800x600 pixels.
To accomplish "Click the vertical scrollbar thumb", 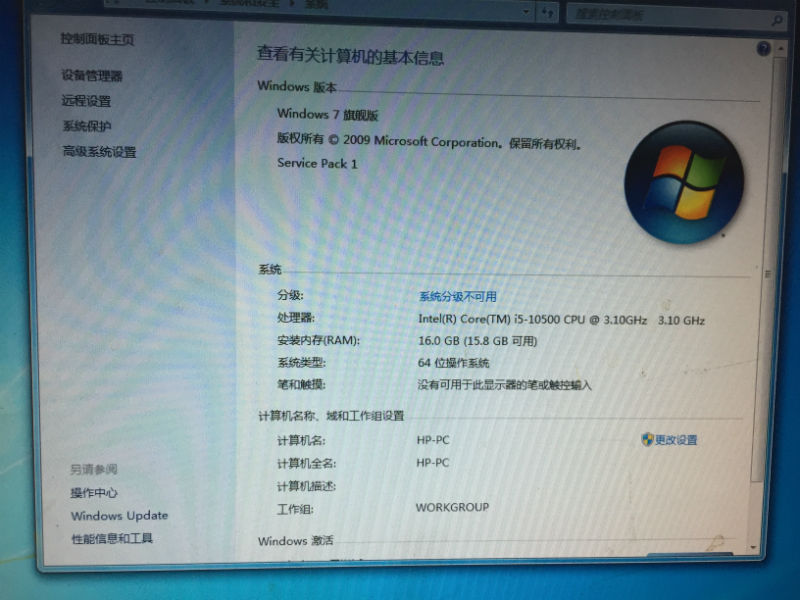I will [768, 270].
